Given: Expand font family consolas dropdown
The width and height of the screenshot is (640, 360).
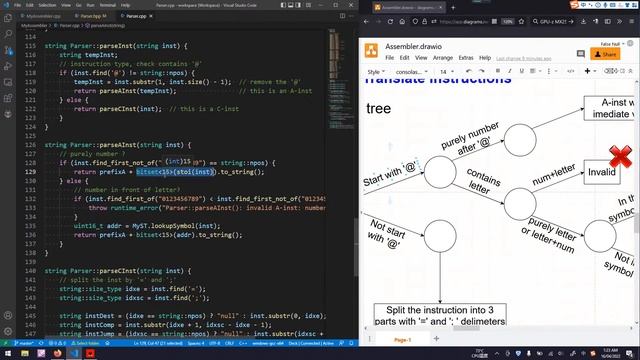Looking at the screenshot, I should point(411,72).
